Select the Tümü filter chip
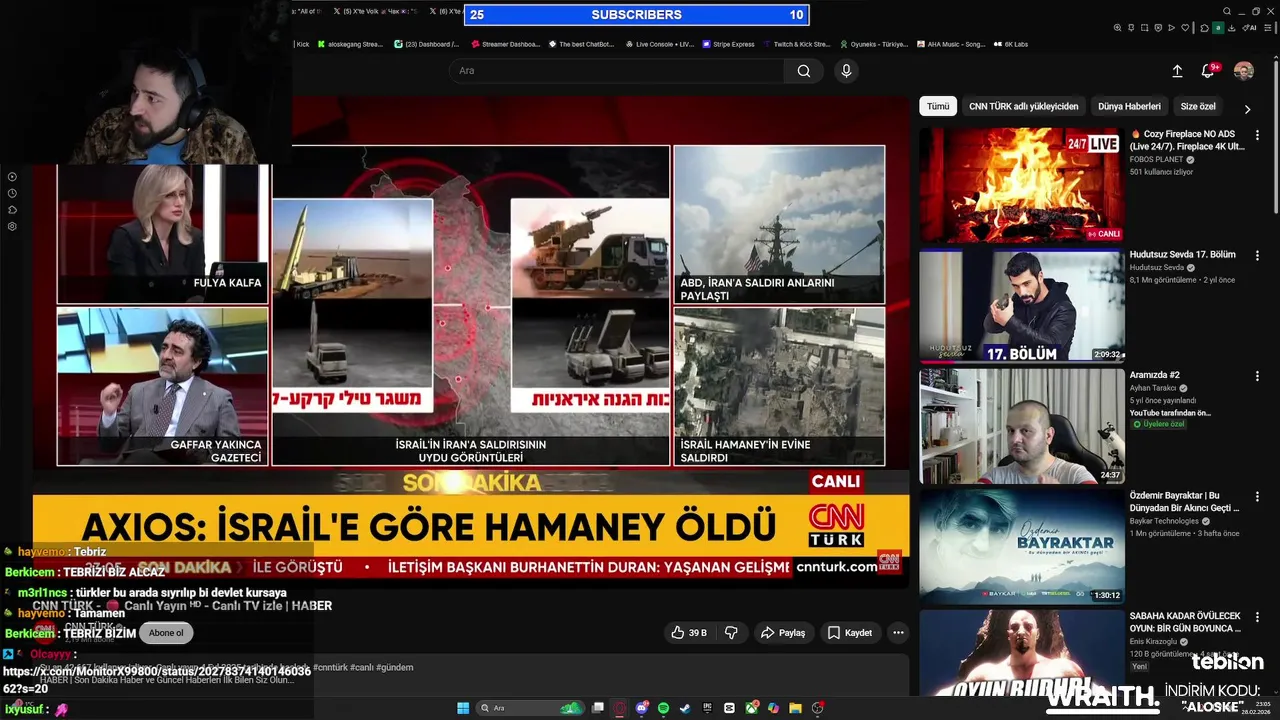 point(938,106)
